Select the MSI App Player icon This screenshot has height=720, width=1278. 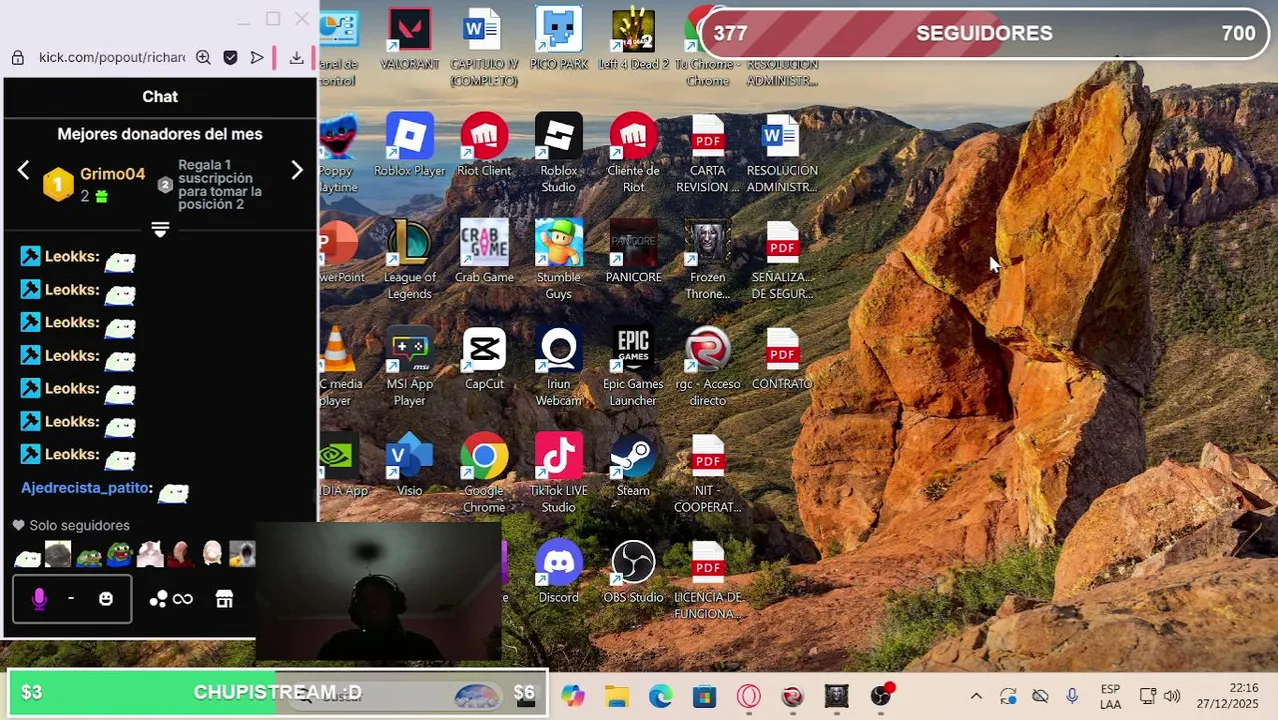tap(410, 367)
